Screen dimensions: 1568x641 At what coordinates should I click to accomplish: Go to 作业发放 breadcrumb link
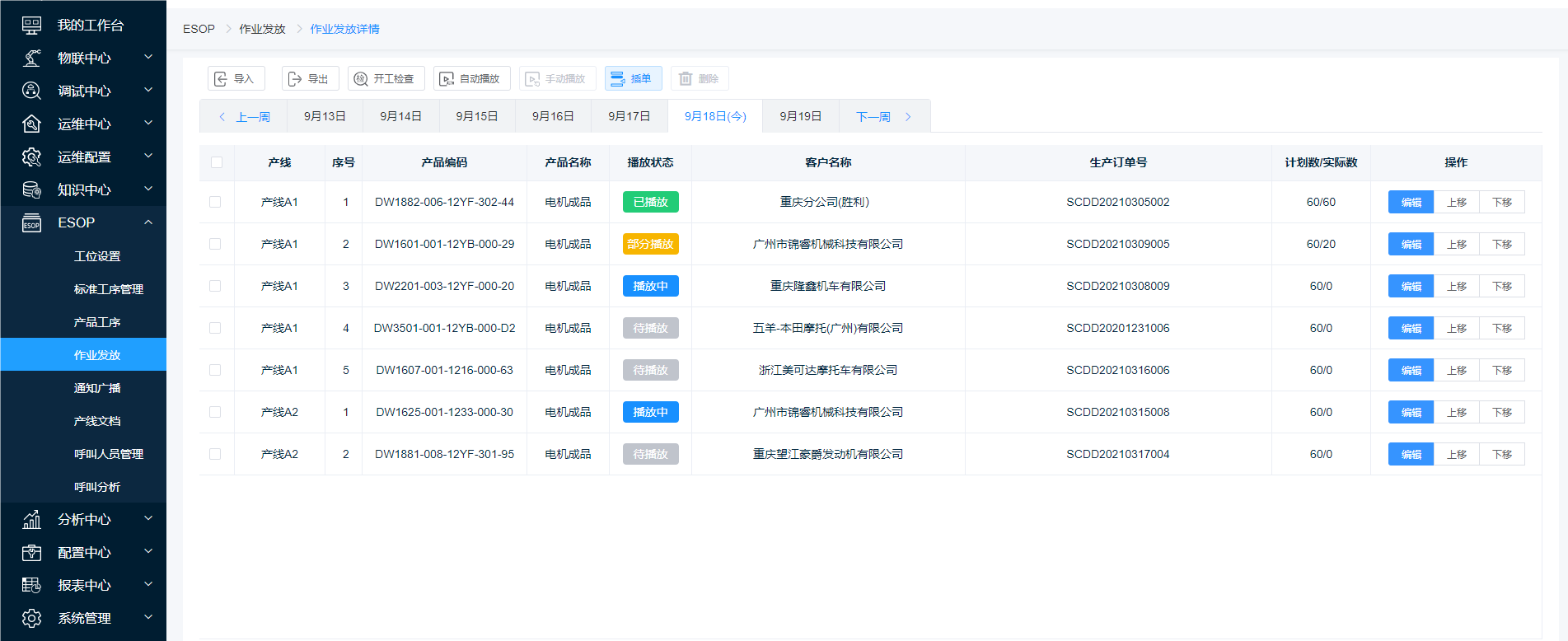click(x=262, y=29)
